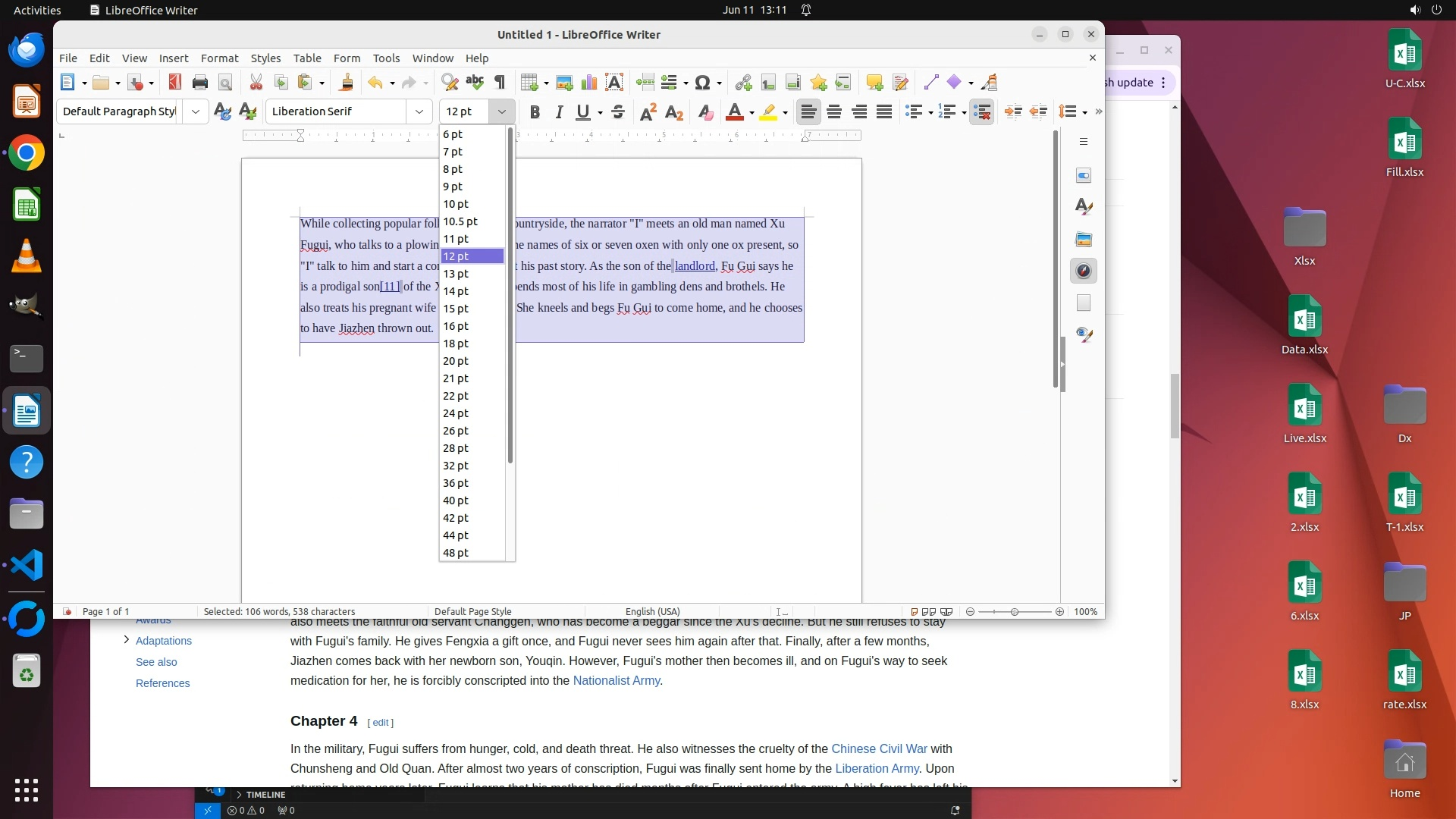Toggle Bold formatting button
Viewport: 1456px width, 819px height.
pos(535,112)
